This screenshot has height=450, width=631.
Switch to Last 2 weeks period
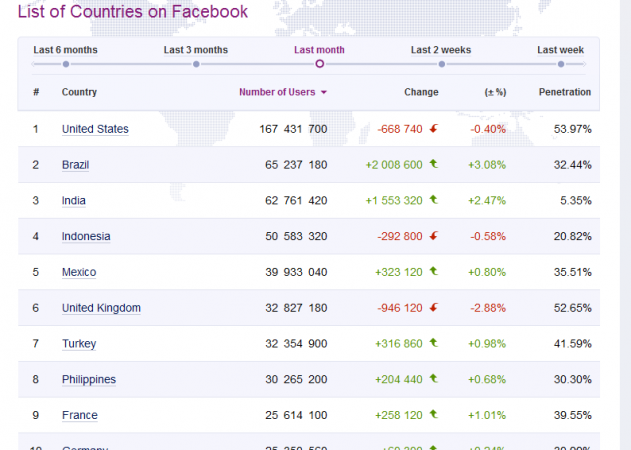[x=441, y=49]
